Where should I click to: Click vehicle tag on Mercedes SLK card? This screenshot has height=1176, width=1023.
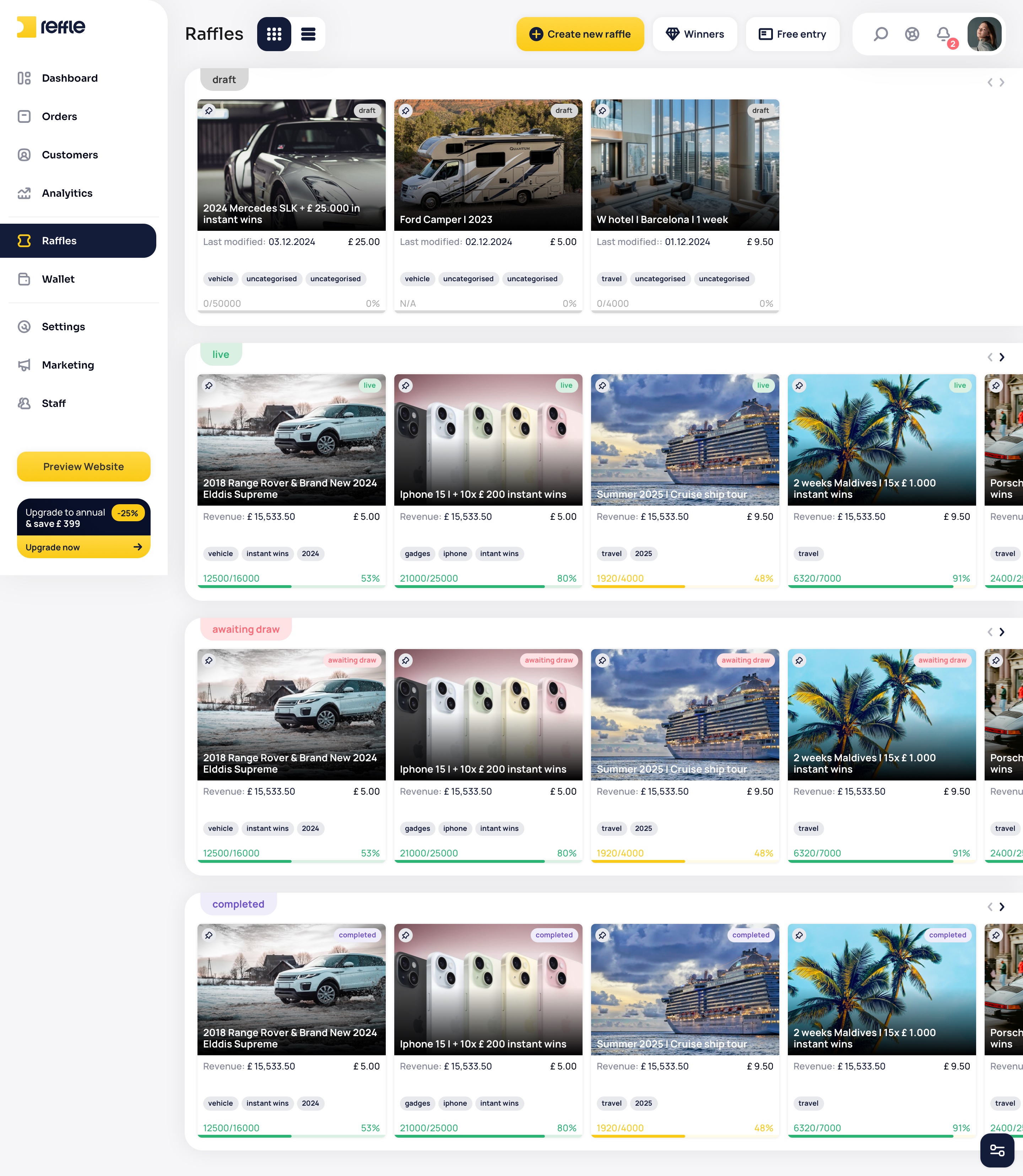click(x=220, y=279)
